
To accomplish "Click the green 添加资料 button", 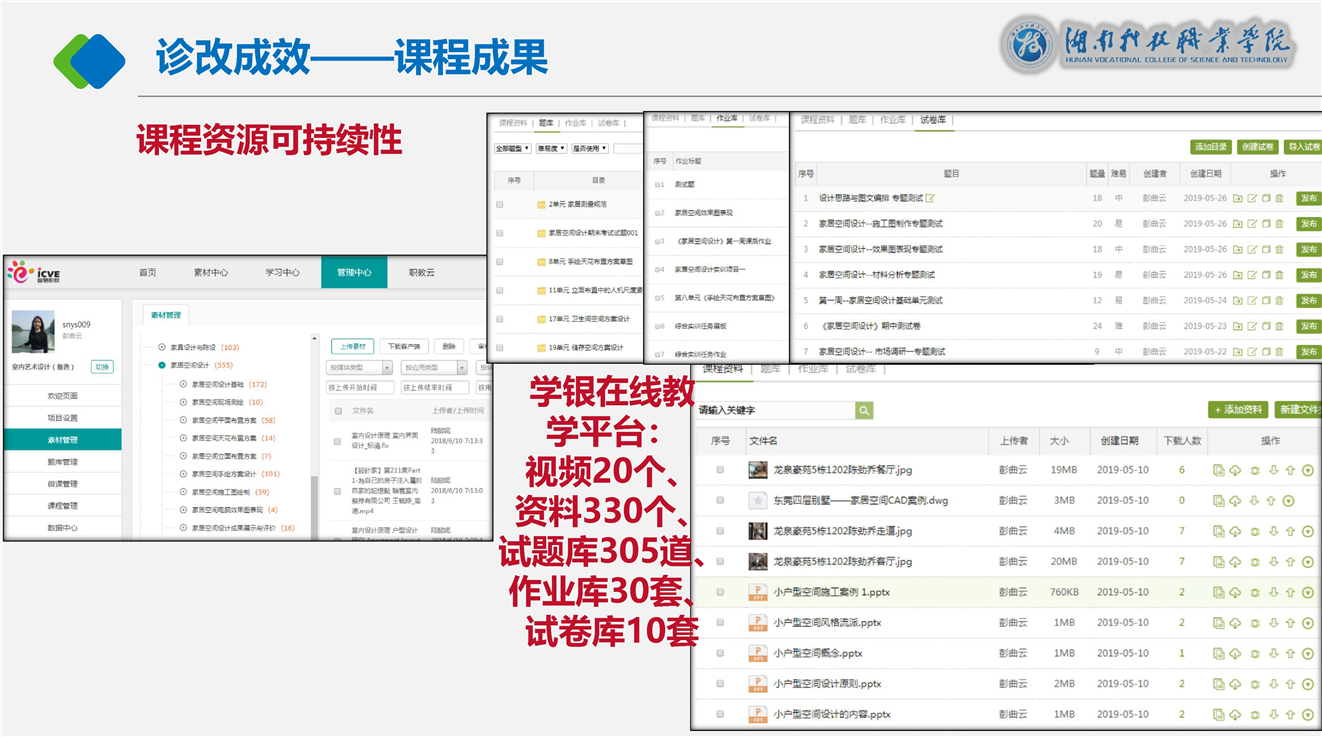I will pos(1236,410).
